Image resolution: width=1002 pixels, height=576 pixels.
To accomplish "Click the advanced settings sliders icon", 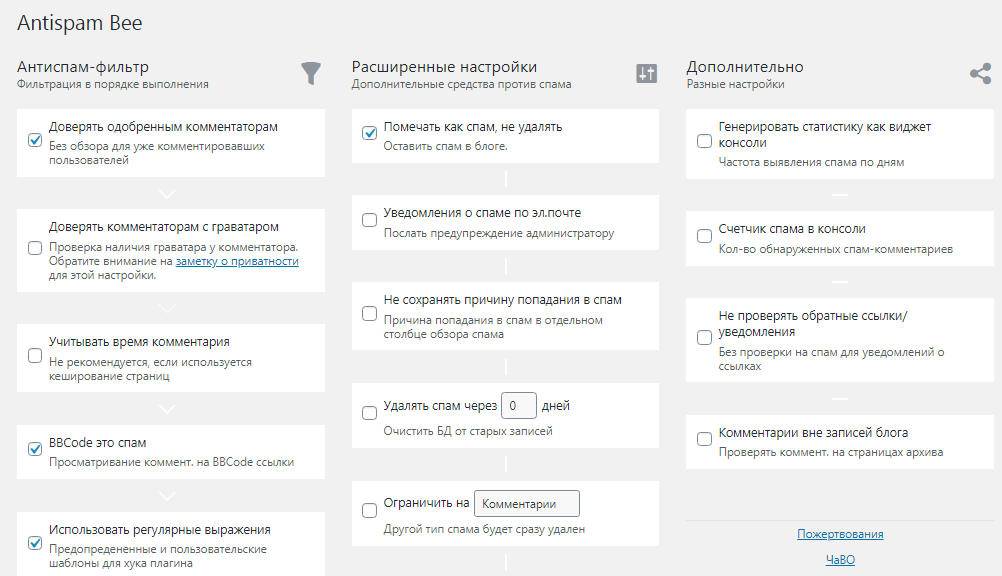I will coord(647,74).
